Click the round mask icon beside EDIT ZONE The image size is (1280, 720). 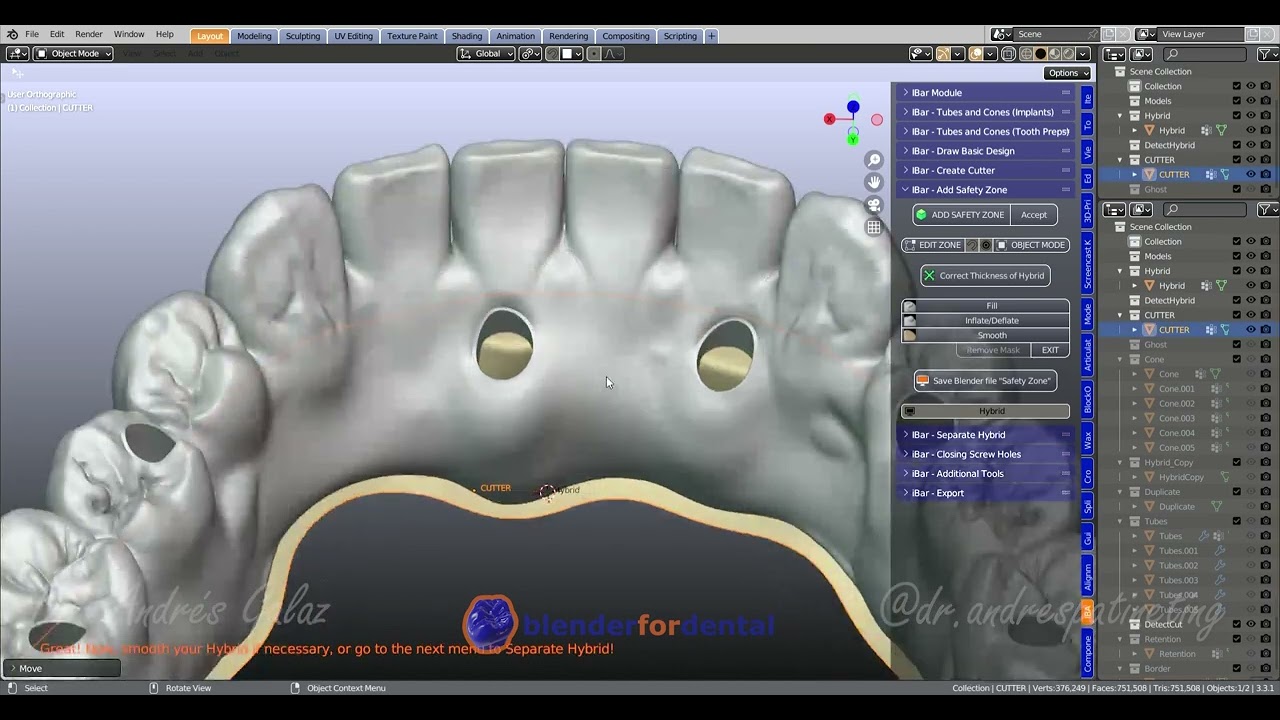[986, 245]
